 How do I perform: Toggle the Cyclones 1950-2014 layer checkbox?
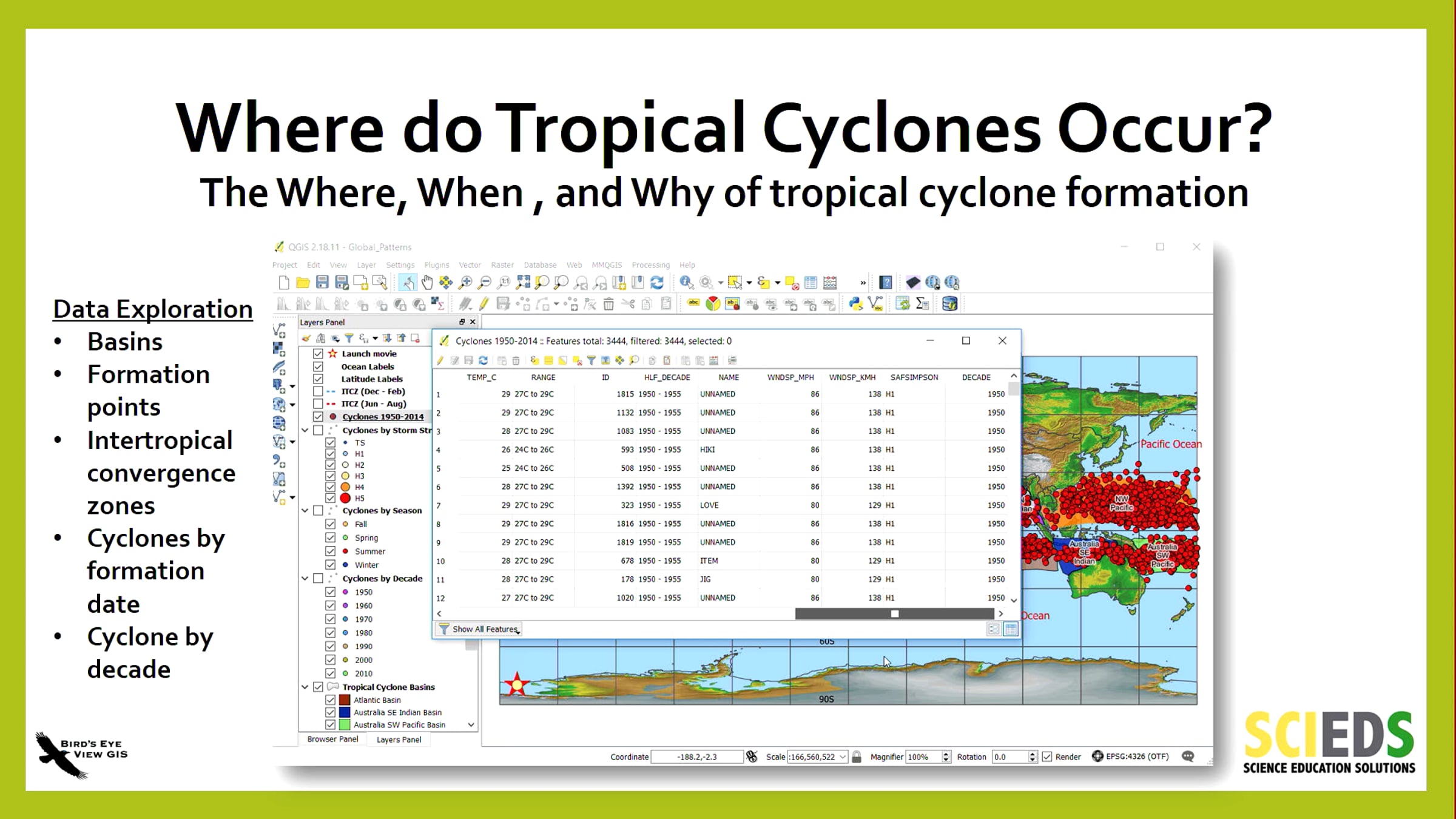(318, 417)
